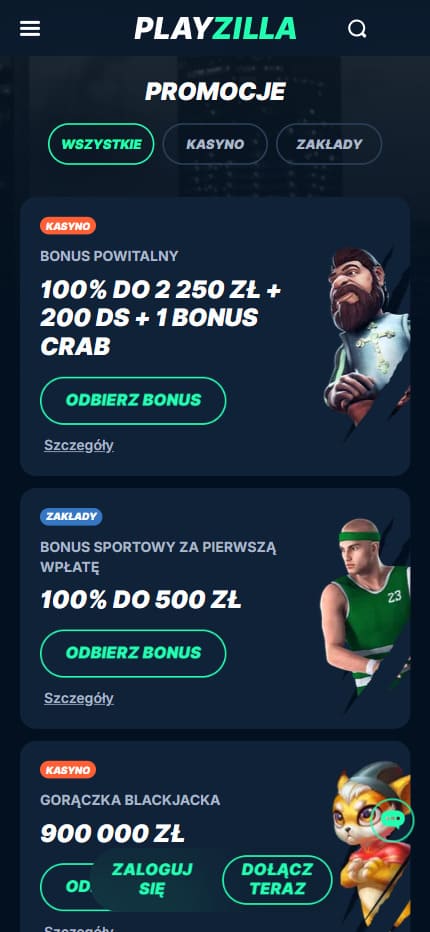The image size is (430, 932).
Task: Open Szczegóły for the sports bonus
Action: tap(79, 698)
